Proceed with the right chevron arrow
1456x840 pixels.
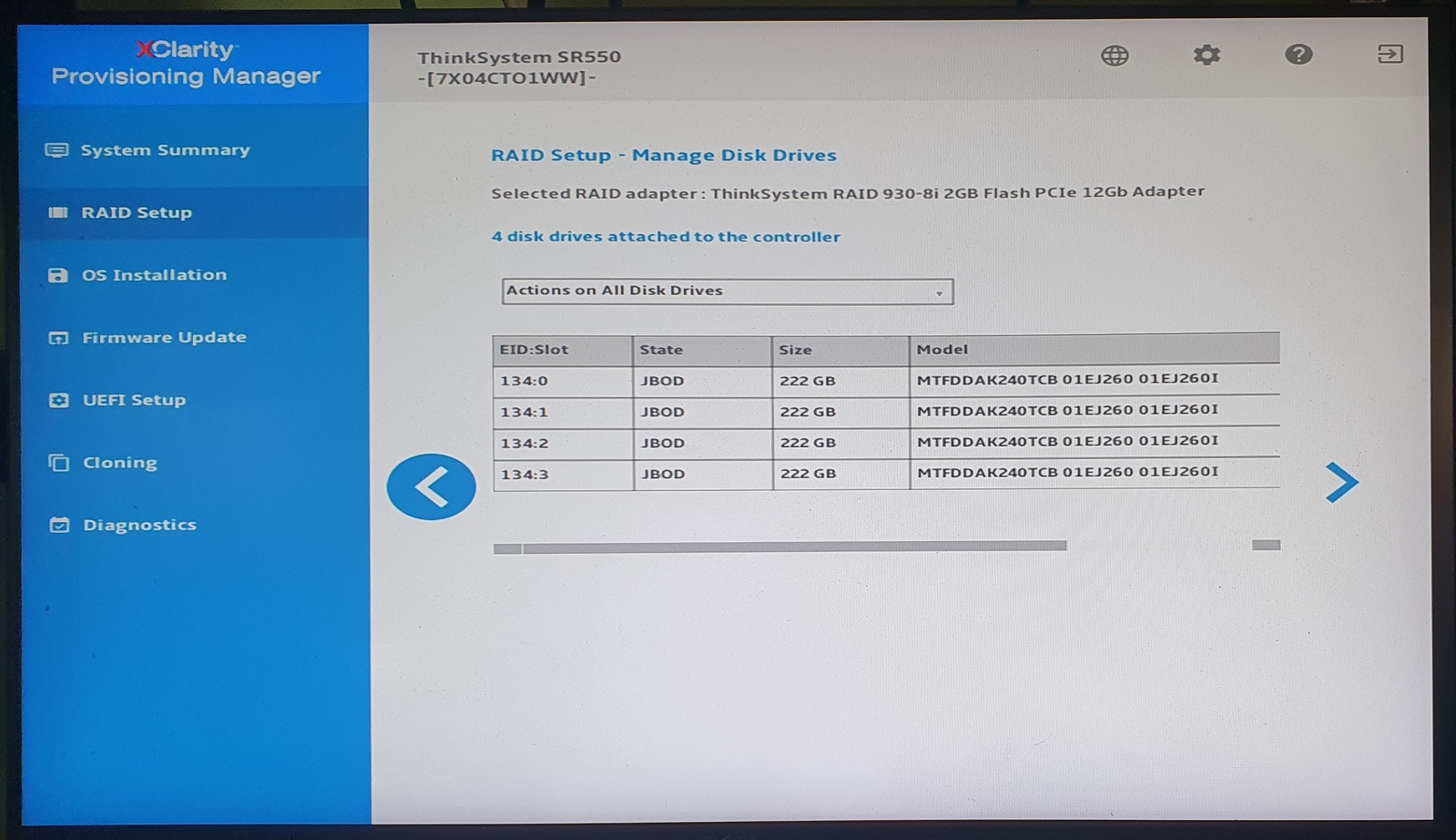tap(1341, 482)
